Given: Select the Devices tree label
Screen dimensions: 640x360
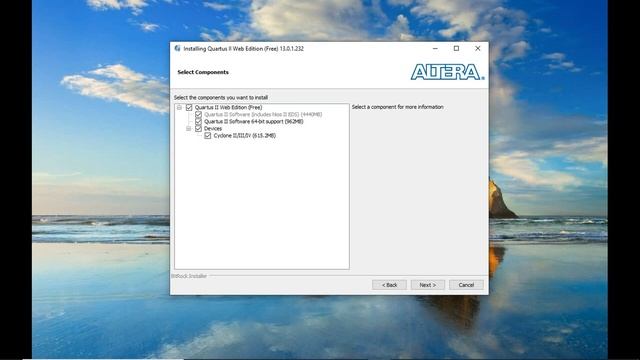Looking at the screenshot, I should click(x=213, y=129).
